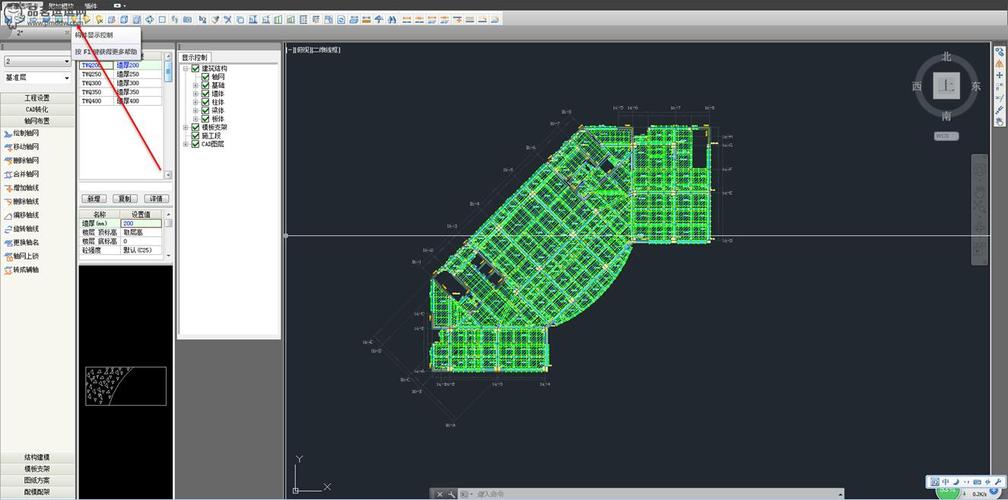The width and height of the screenshot is (1008, 500).
Task: Click the 复制 button
Action: [x=125, y=199]
